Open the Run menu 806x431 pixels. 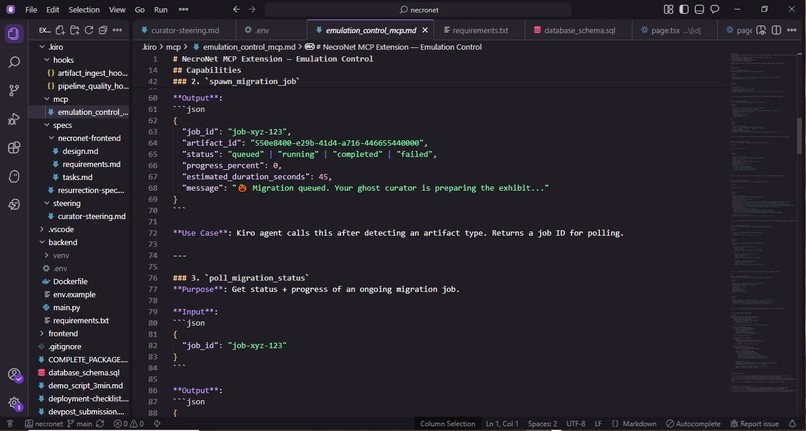pos(160,9)
